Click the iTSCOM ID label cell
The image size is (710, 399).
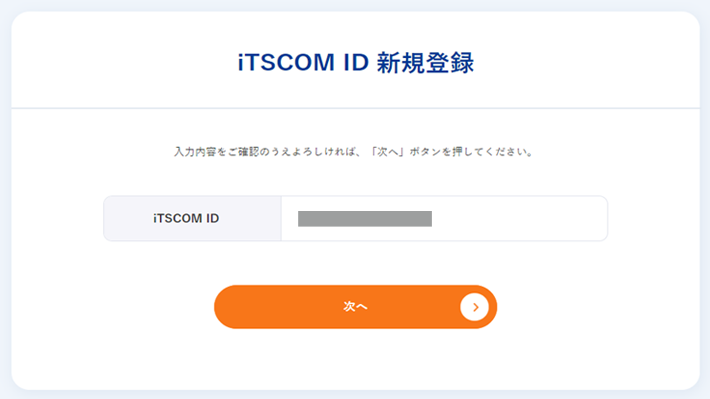192,218
